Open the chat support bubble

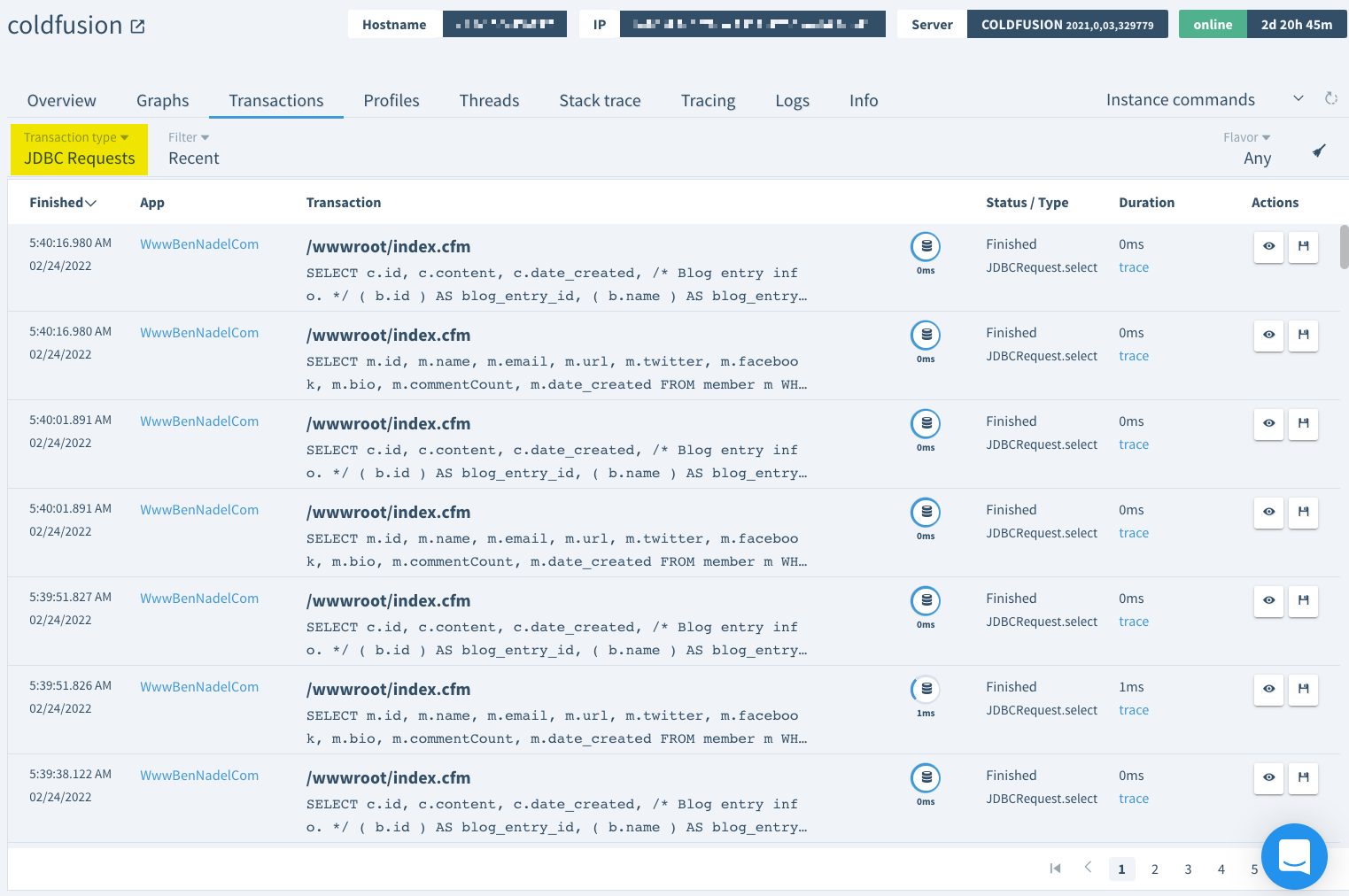(1294, 856)
